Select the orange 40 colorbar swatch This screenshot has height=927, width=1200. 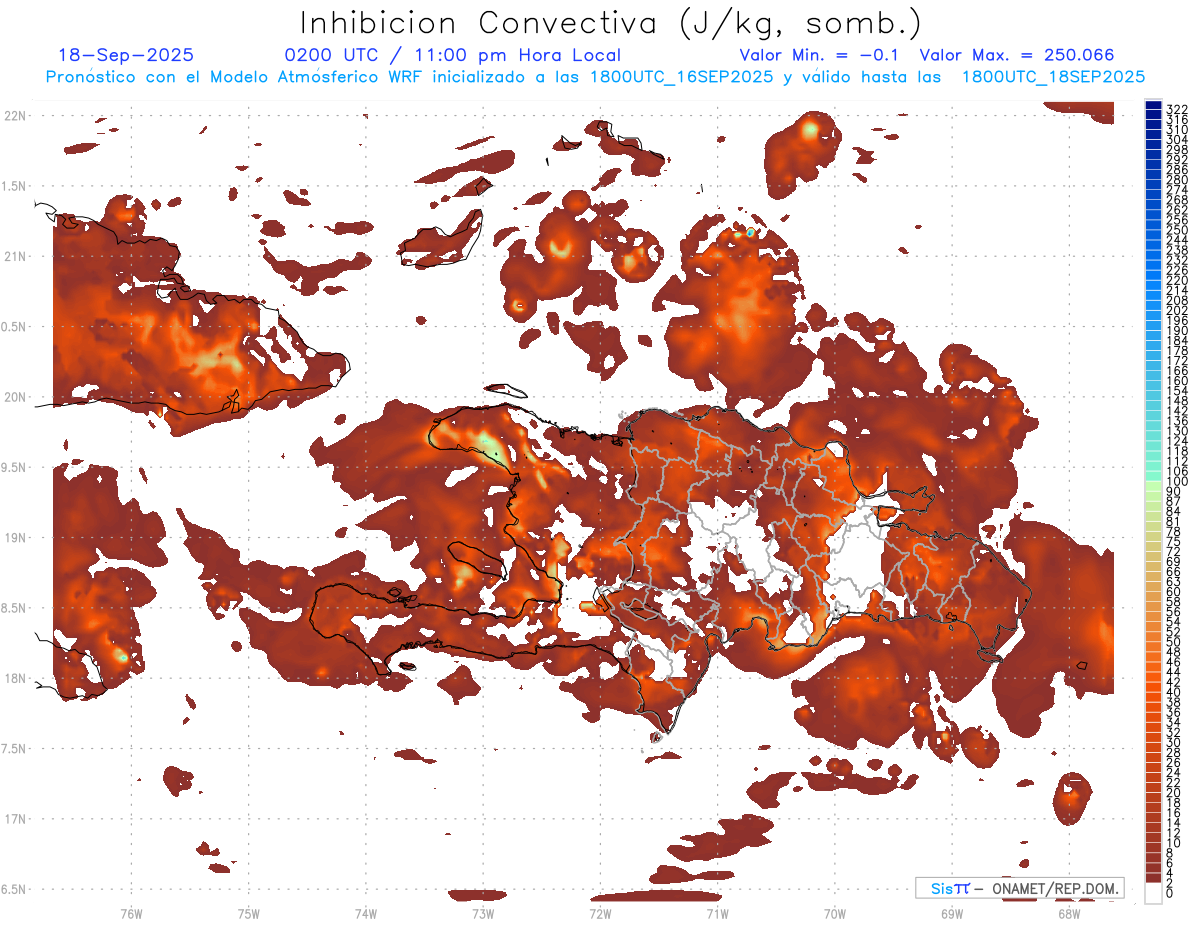click(1153, 691)
